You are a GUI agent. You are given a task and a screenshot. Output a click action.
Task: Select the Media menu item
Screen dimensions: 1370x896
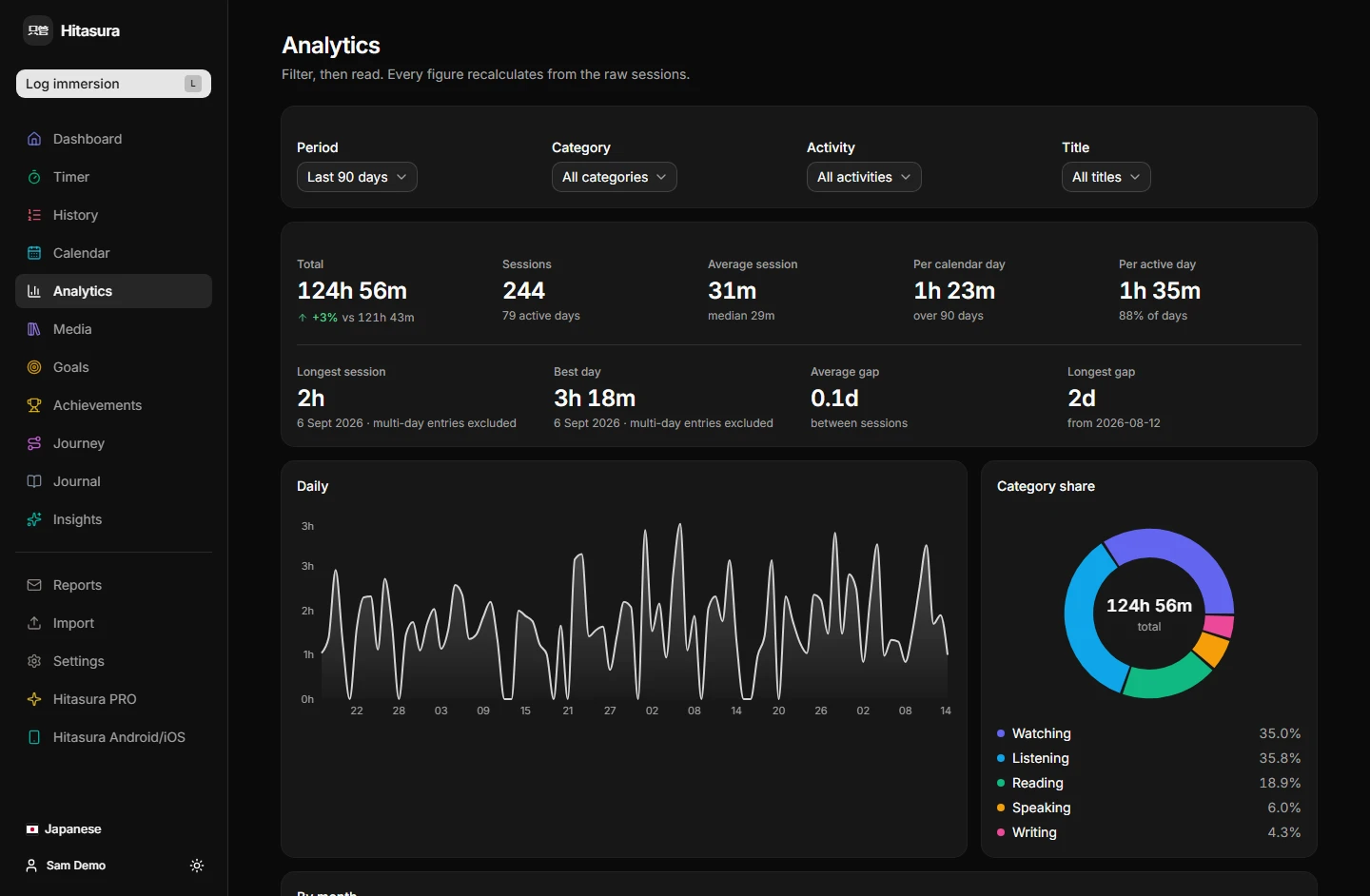pyautogui.click(x=113, y=329)
